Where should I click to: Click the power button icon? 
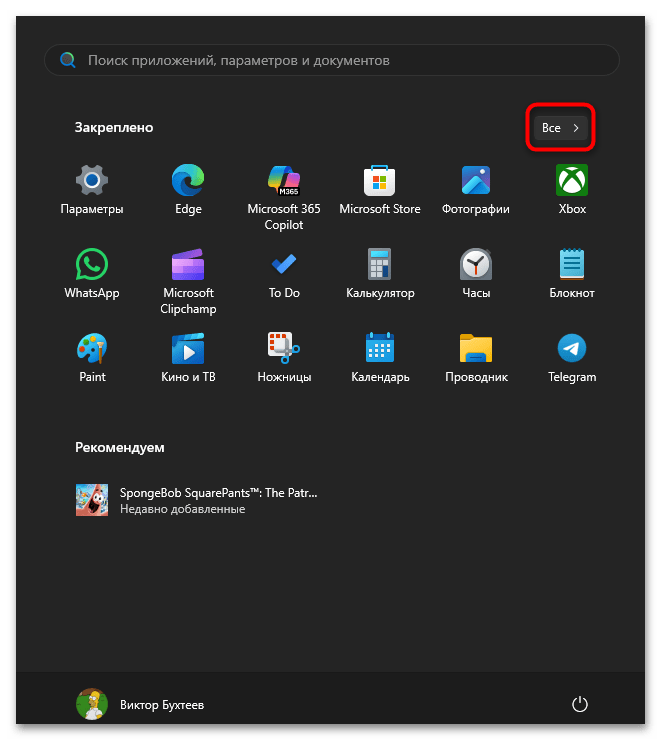point(579,704)
